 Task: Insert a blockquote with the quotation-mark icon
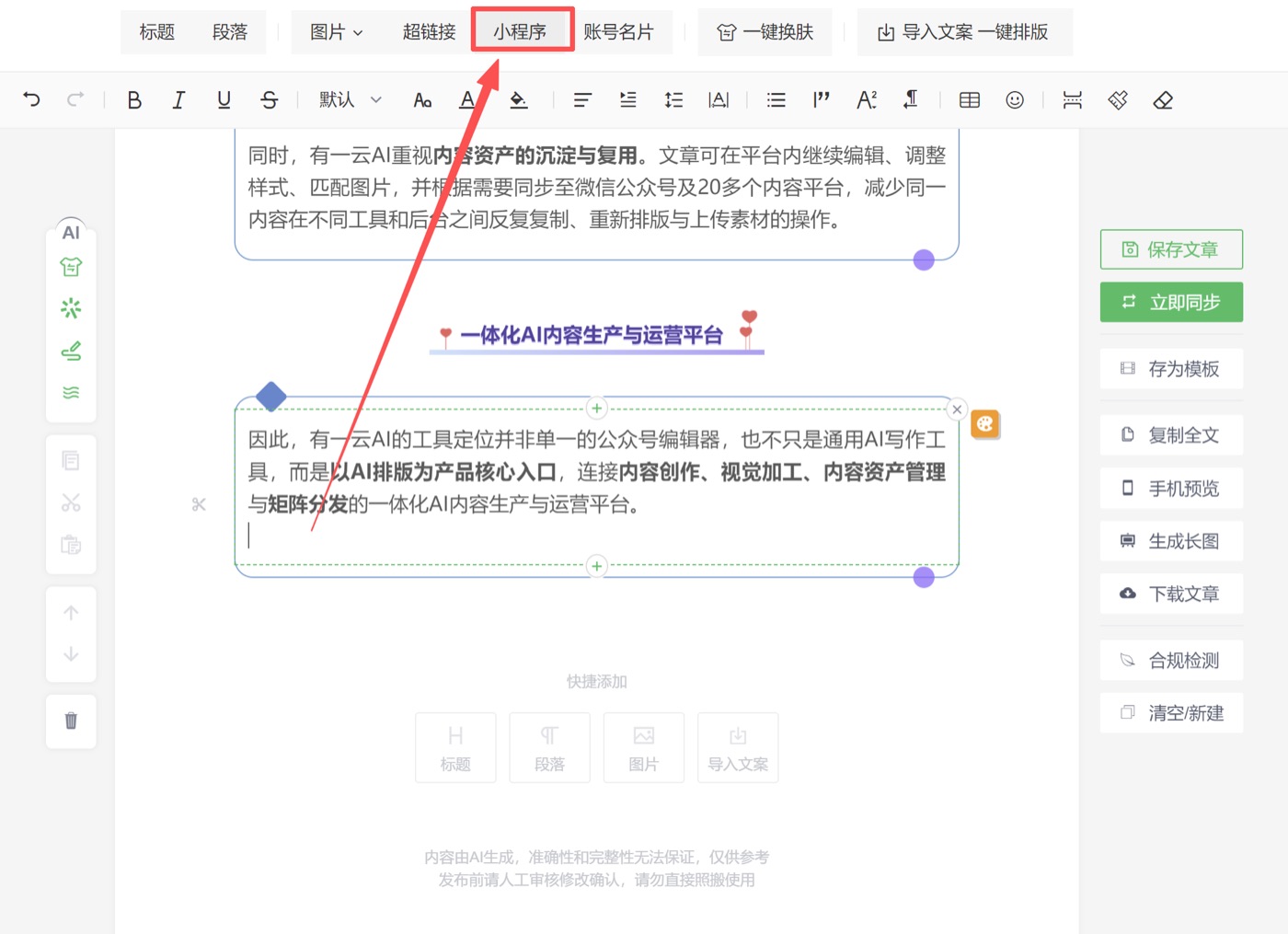coord(822,99)
